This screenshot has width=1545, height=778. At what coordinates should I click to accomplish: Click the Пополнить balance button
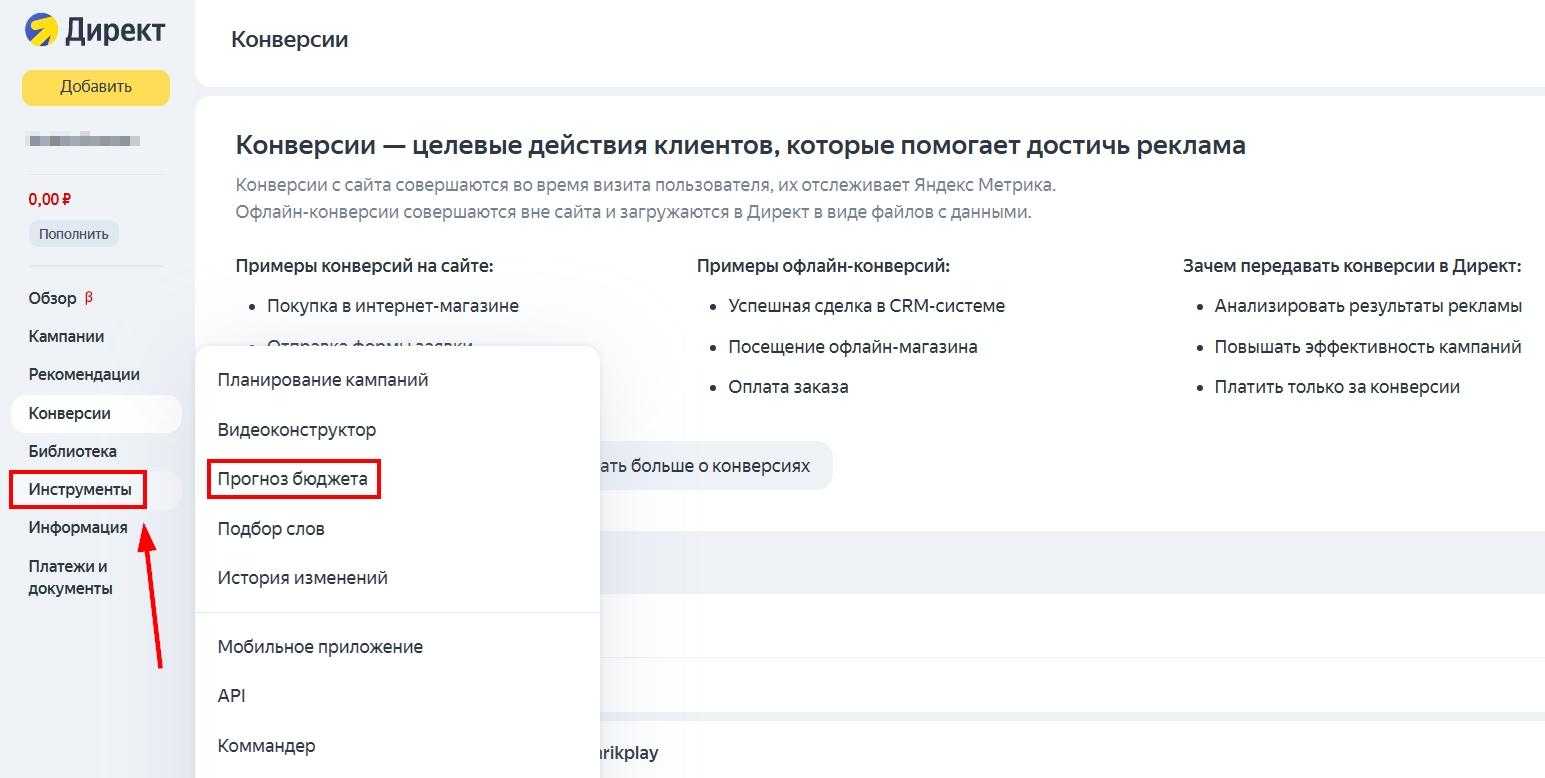[x=73, y=234]
